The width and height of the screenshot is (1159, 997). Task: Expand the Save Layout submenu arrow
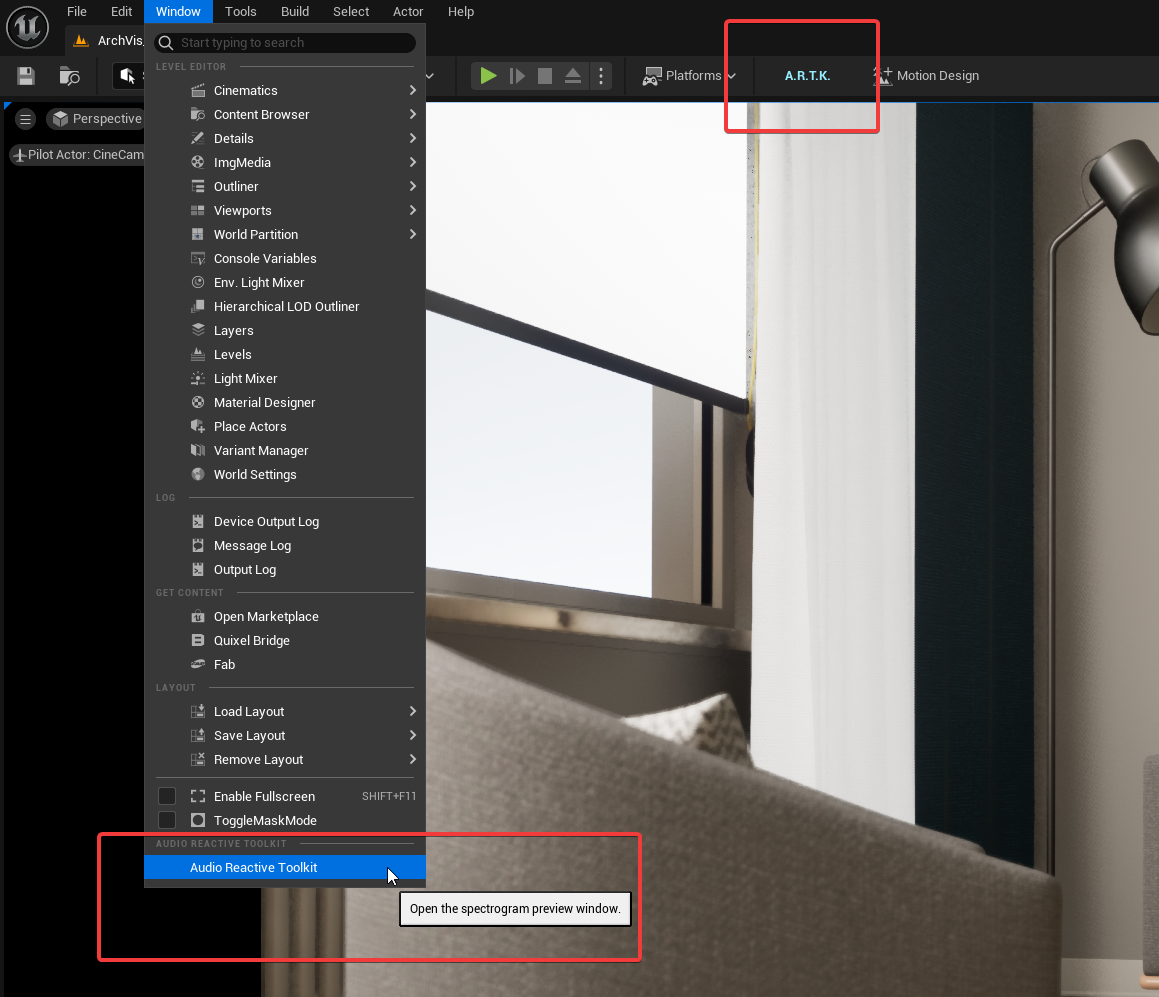412,735
